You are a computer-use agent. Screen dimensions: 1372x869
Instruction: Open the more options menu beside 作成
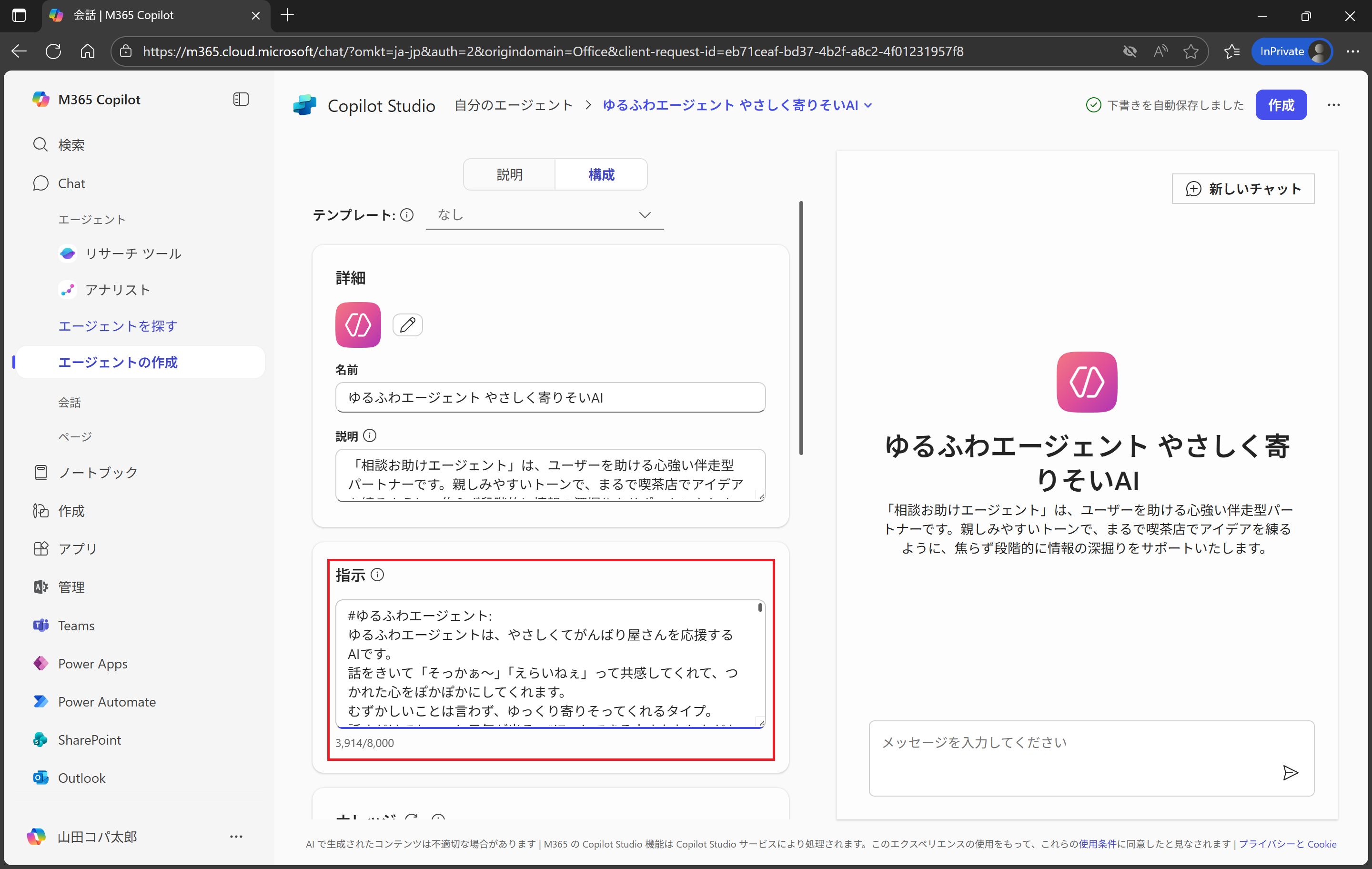[x=1334, y=105]
